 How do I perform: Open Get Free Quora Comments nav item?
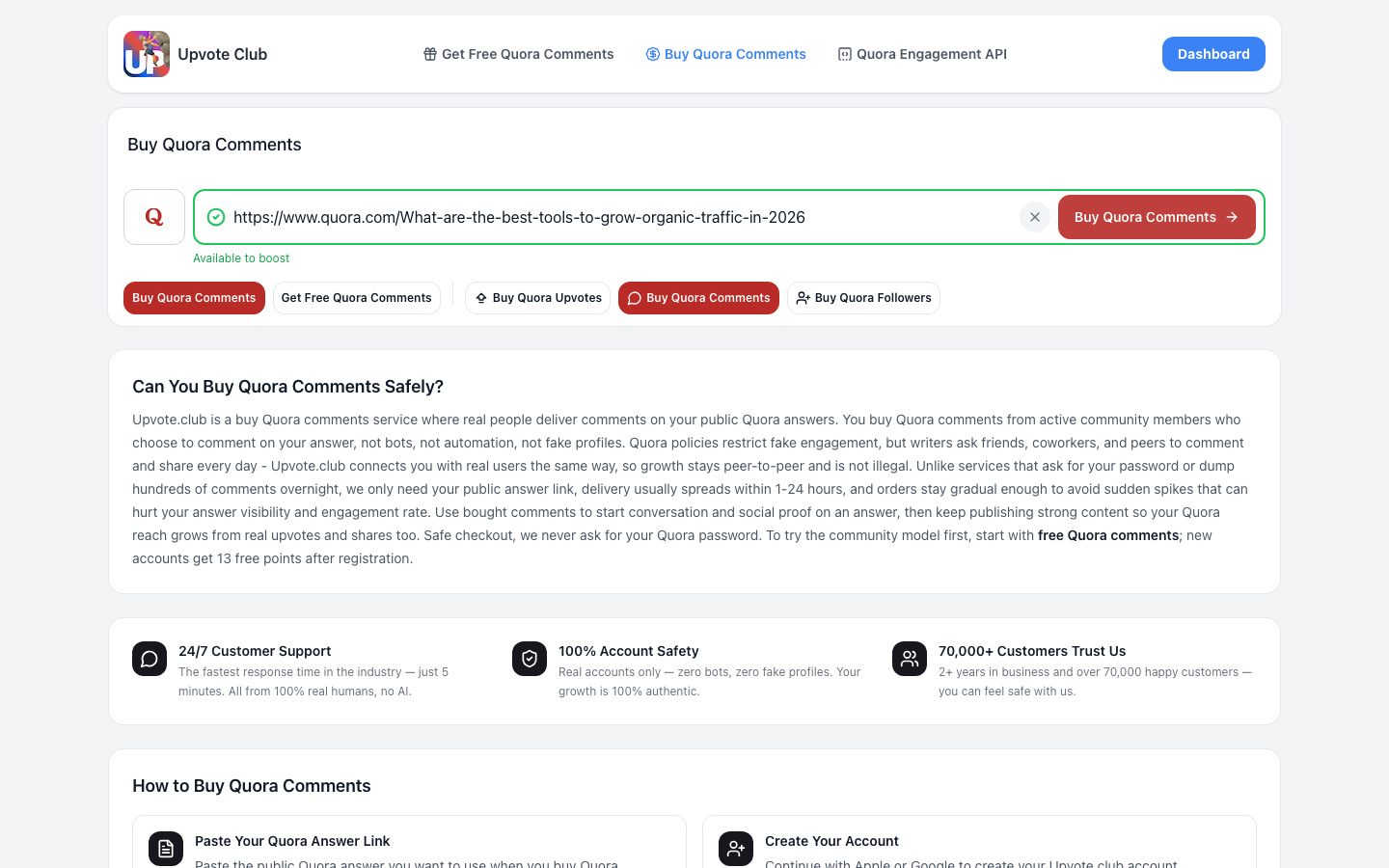tap(518, 54)
